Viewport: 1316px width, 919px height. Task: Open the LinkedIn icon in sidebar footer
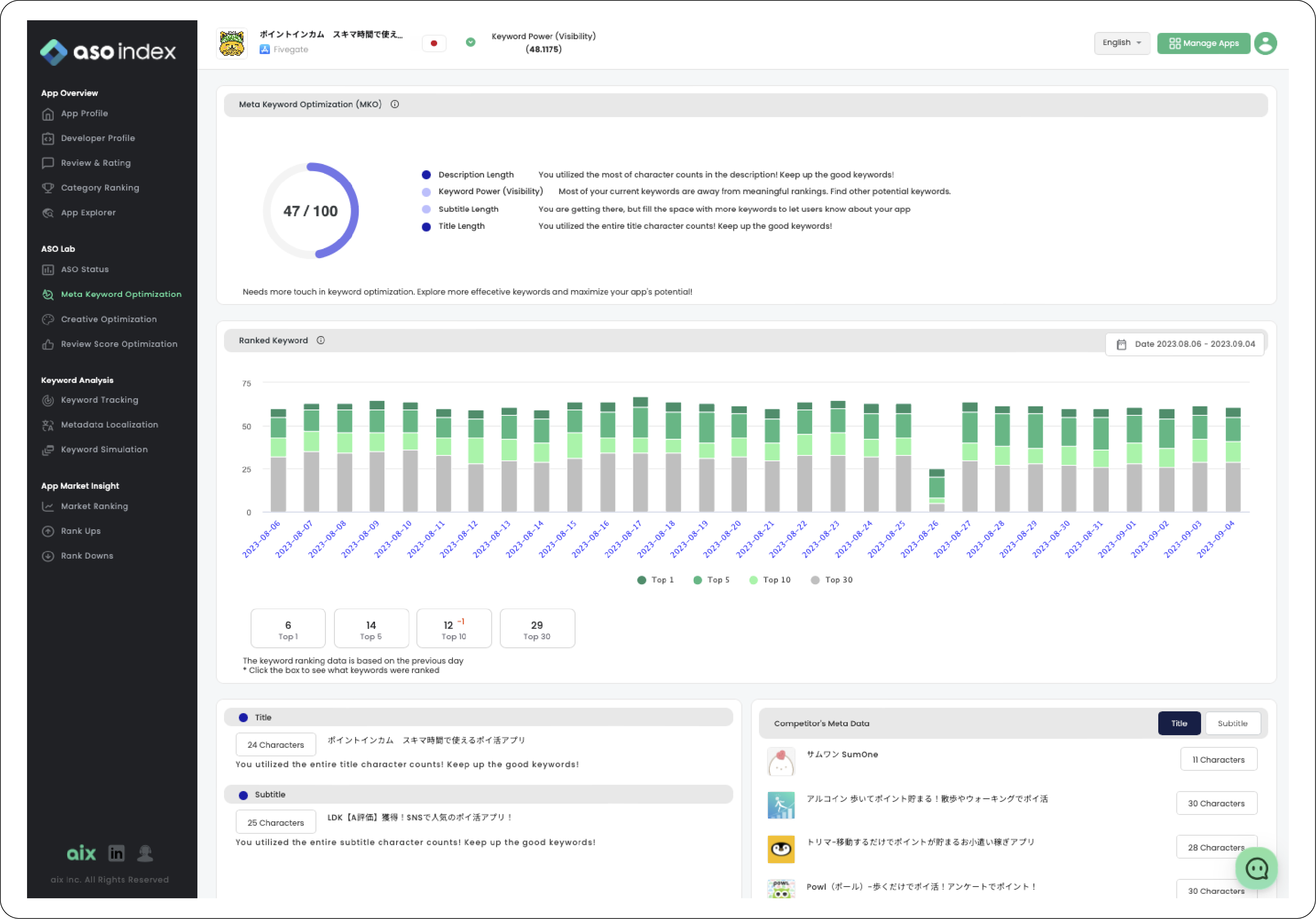click(x=116, y=853)
